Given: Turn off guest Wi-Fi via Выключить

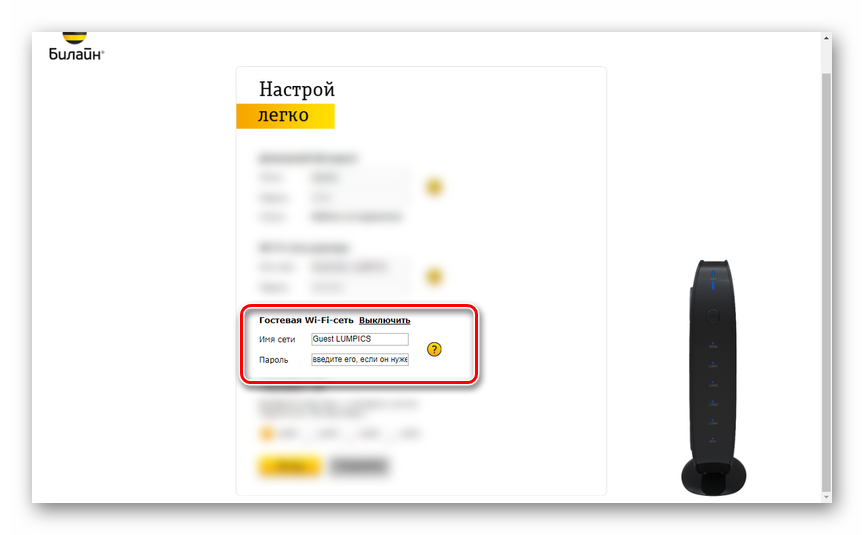Looking at the screenshot, I should [385, 320].
